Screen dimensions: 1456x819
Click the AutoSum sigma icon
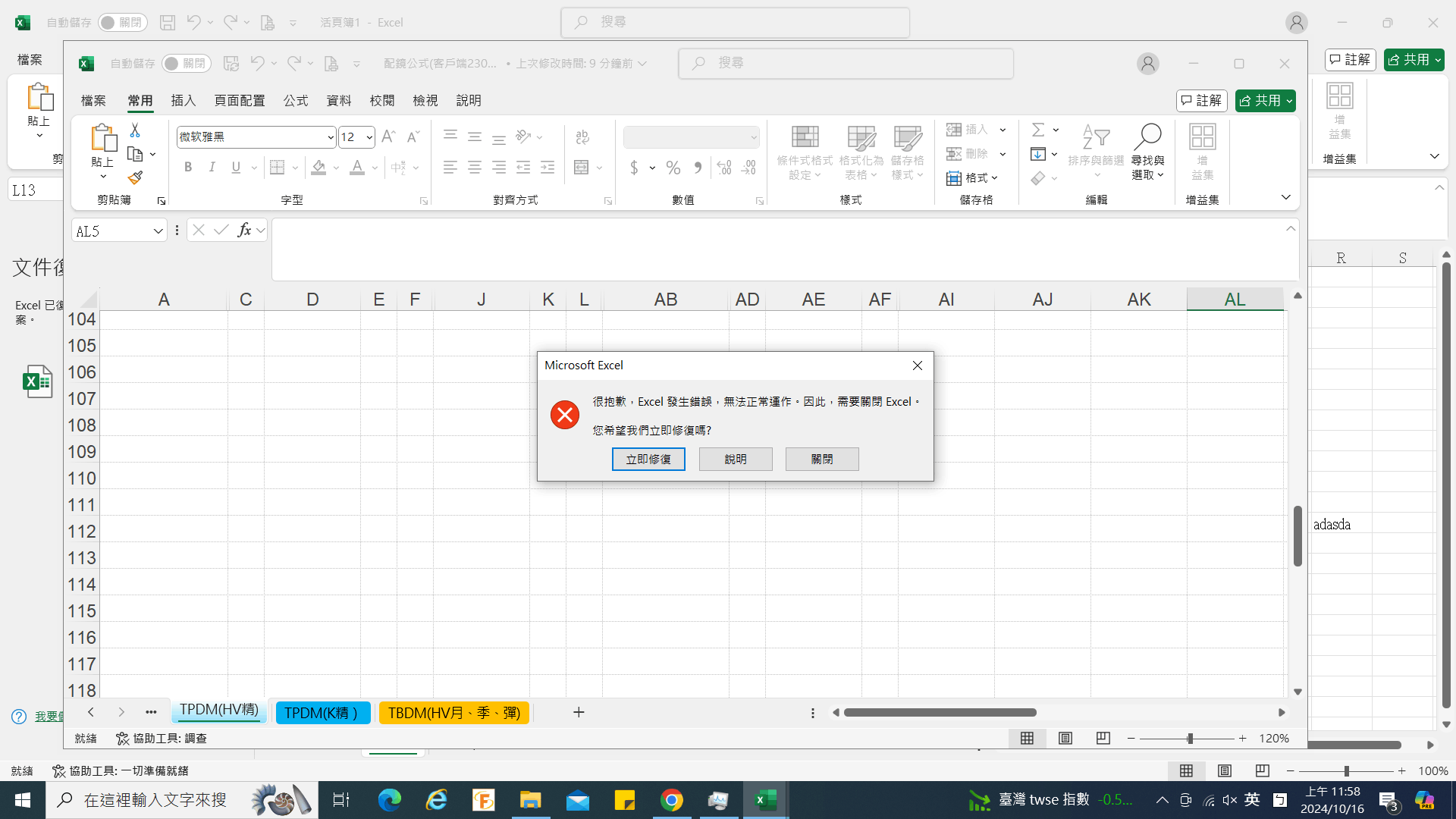pos(1038,130)
